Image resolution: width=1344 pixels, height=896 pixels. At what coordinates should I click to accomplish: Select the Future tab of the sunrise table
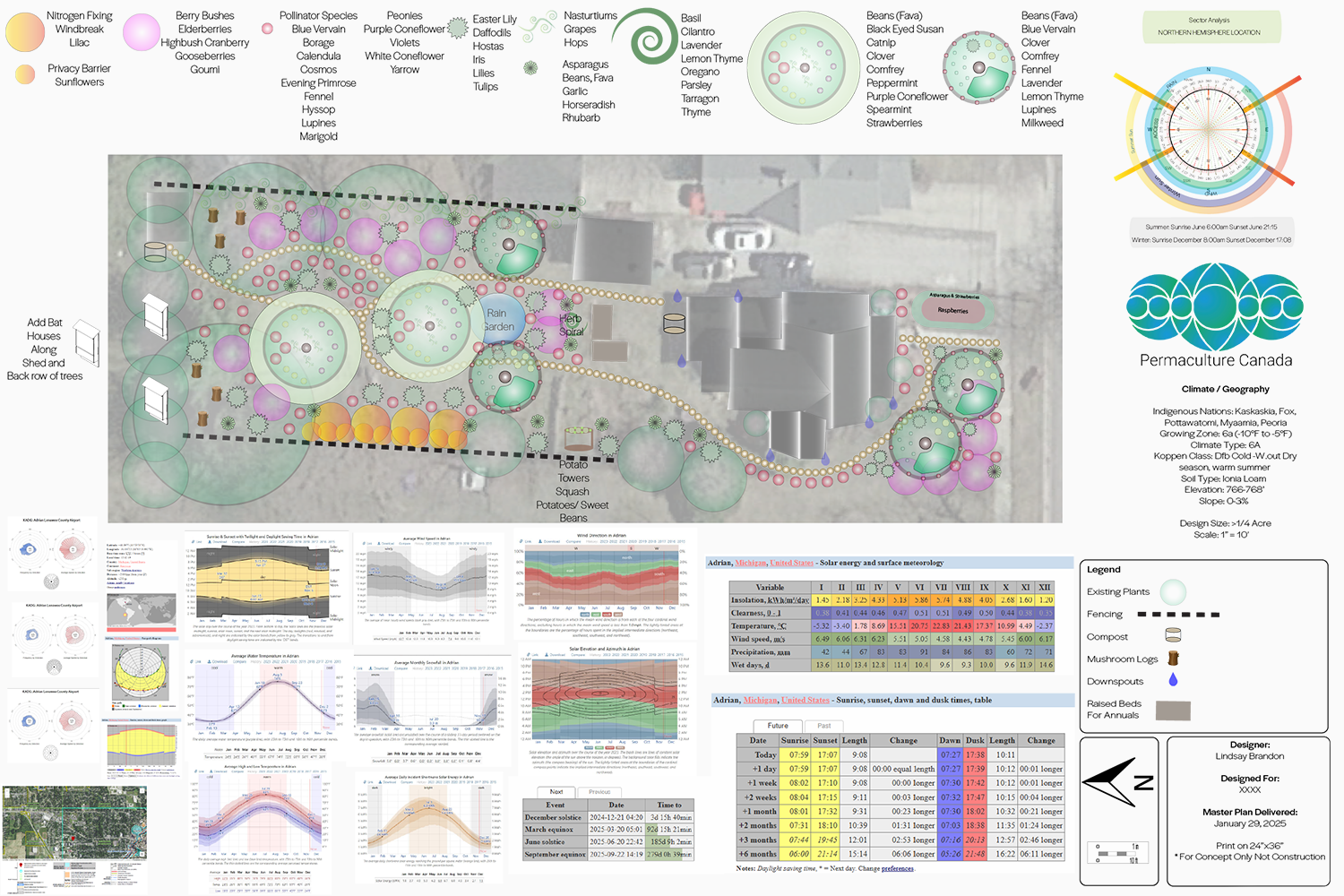778,726
